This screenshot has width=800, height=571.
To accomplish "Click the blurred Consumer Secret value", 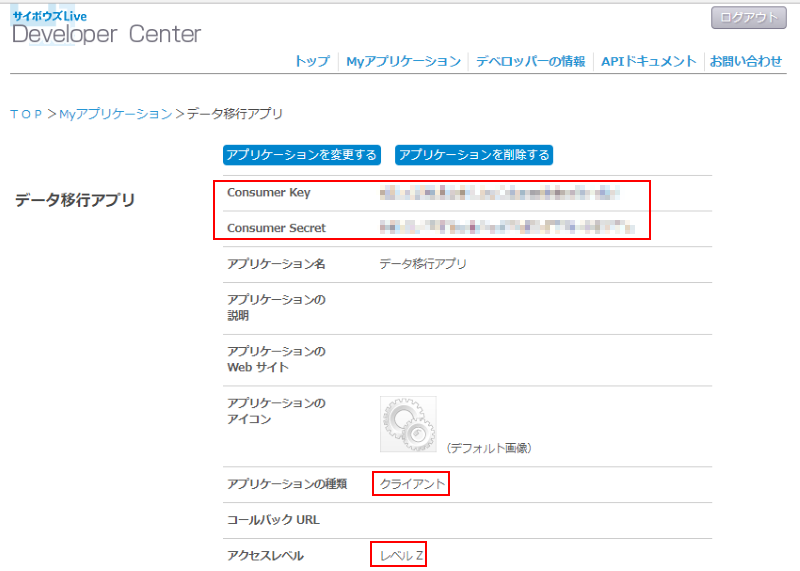I will pos(507,227).
